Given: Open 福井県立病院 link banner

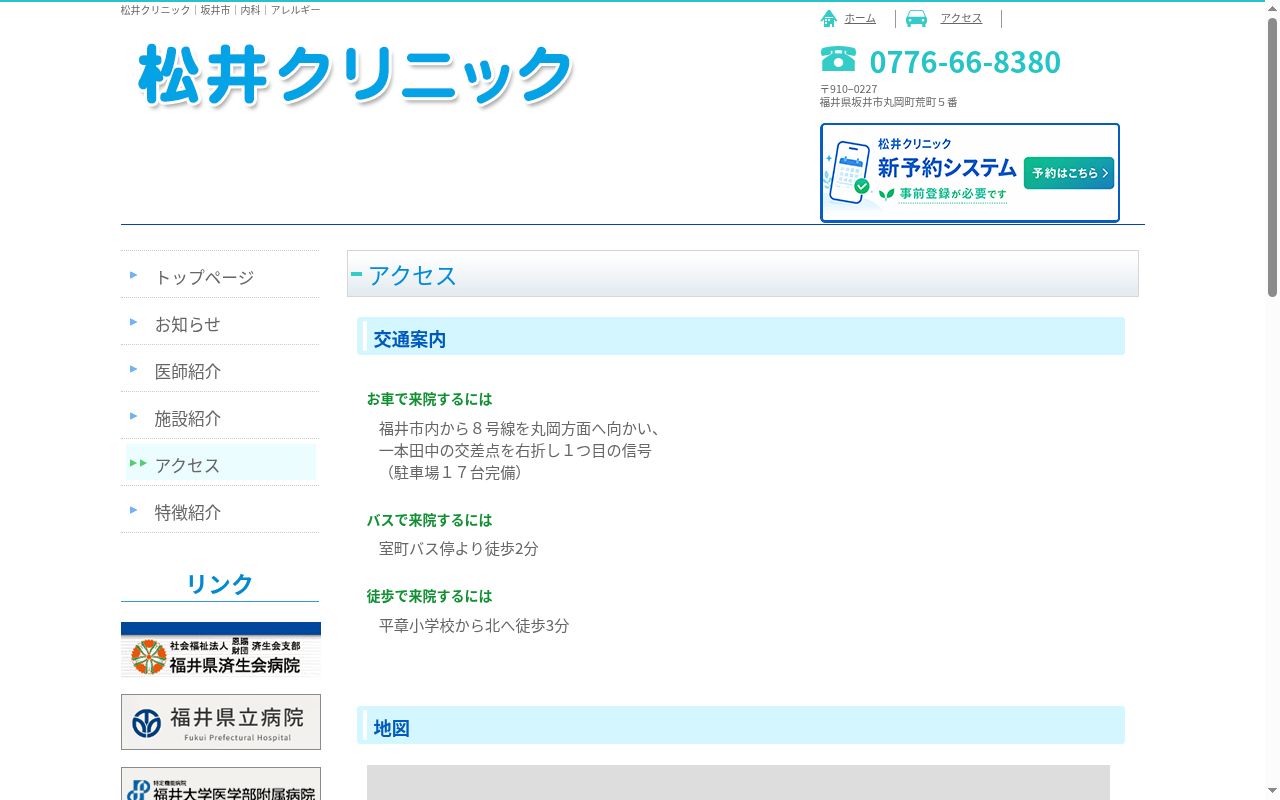Looking at the screenshot, I should point(221,722).
